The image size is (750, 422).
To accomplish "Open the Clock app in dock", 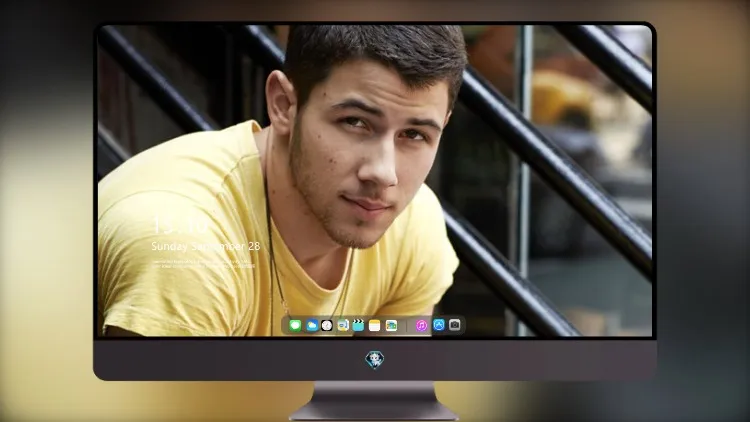I will (327, 326).
